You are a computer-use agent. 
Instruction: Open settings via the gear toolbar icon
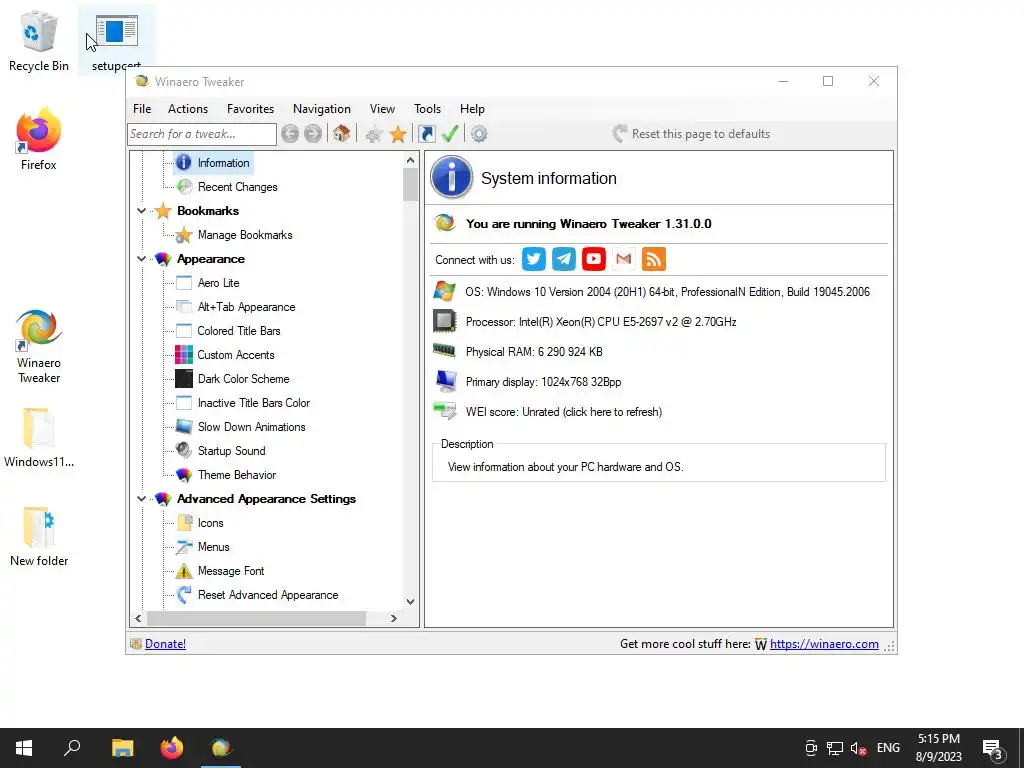[x=479, y=134]
